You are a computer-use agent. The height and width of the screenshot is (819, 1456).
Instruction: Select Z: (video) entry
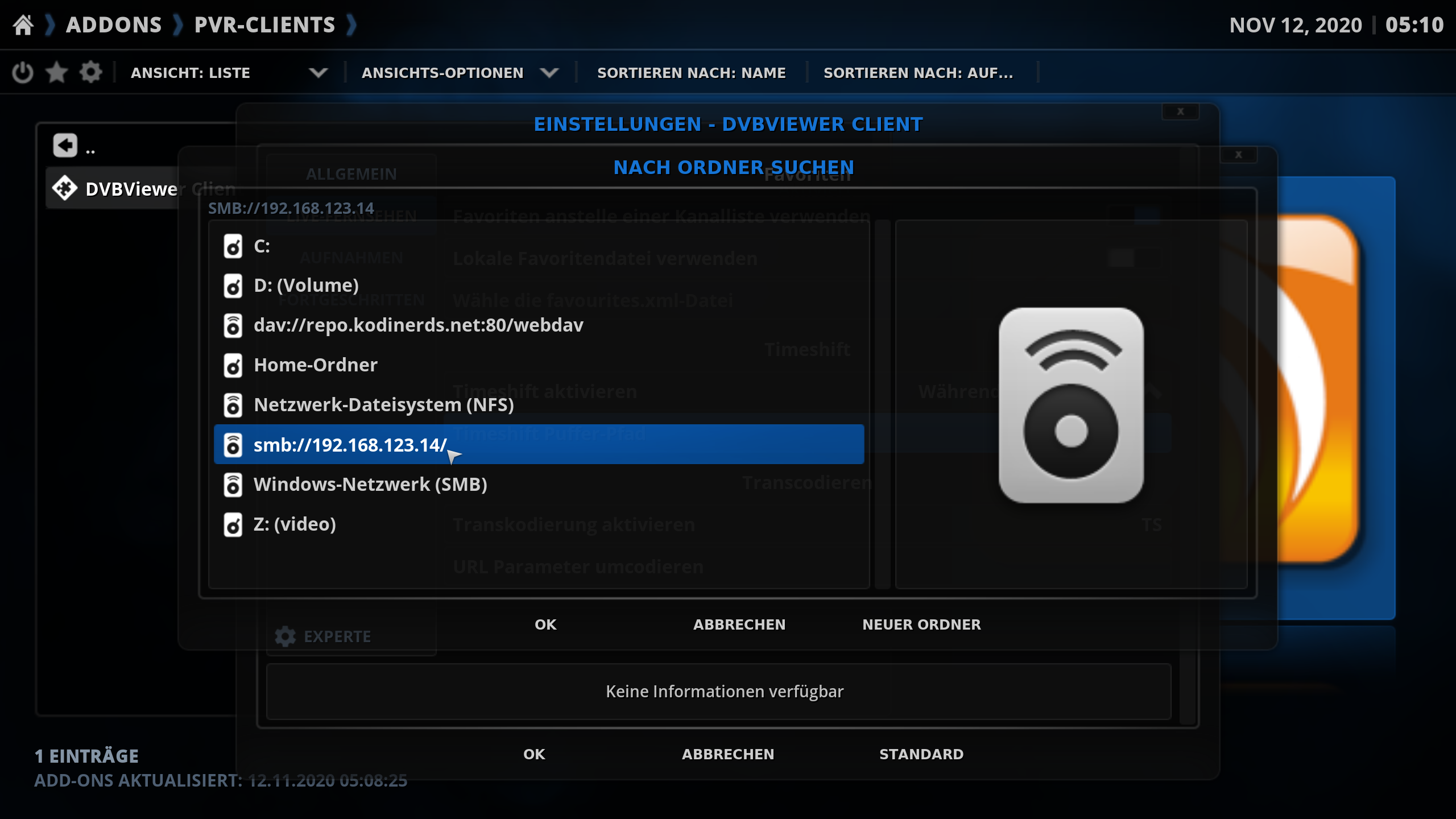click(x=539, y=524)
